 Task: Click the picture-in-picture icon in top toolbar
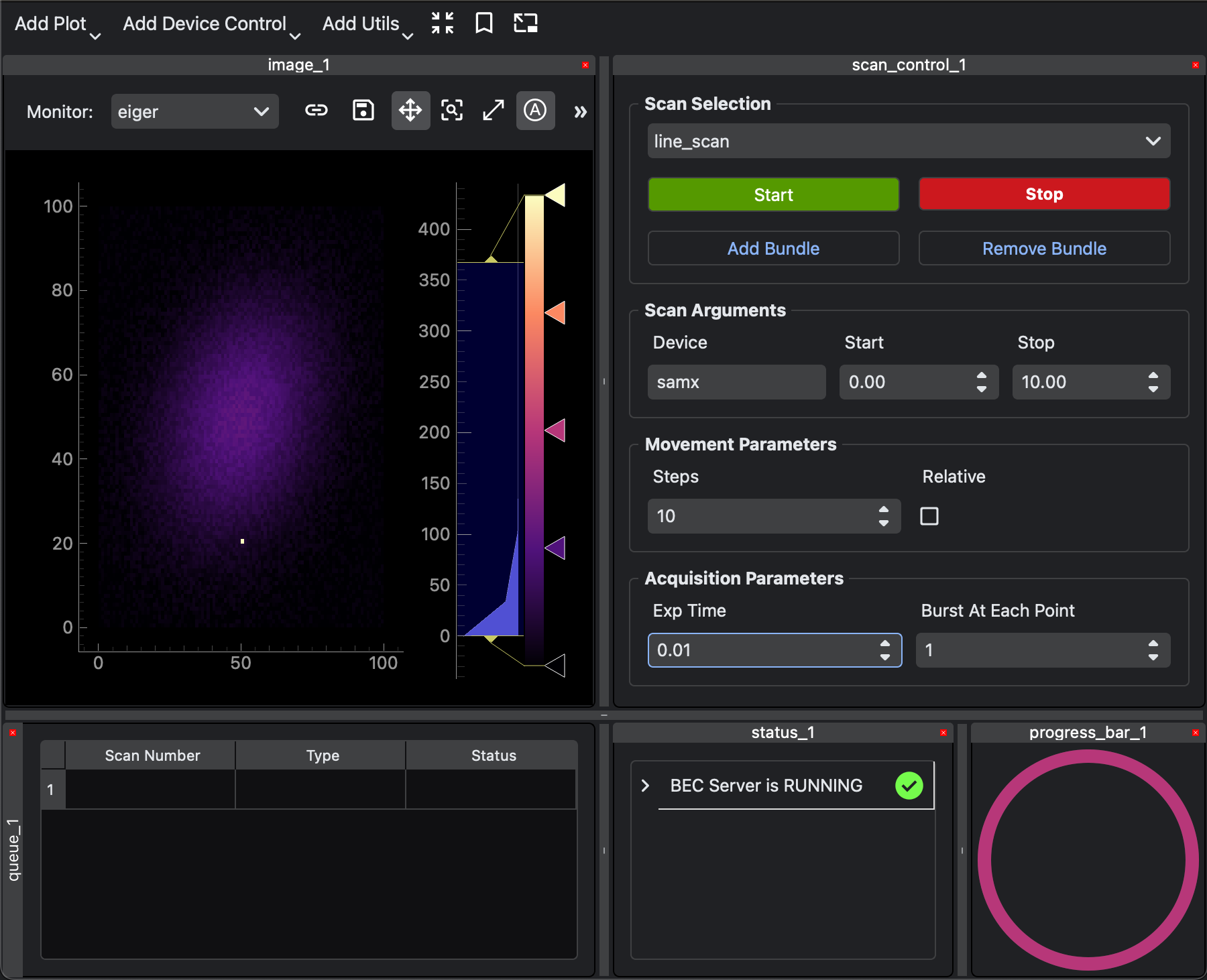(526, 23)
